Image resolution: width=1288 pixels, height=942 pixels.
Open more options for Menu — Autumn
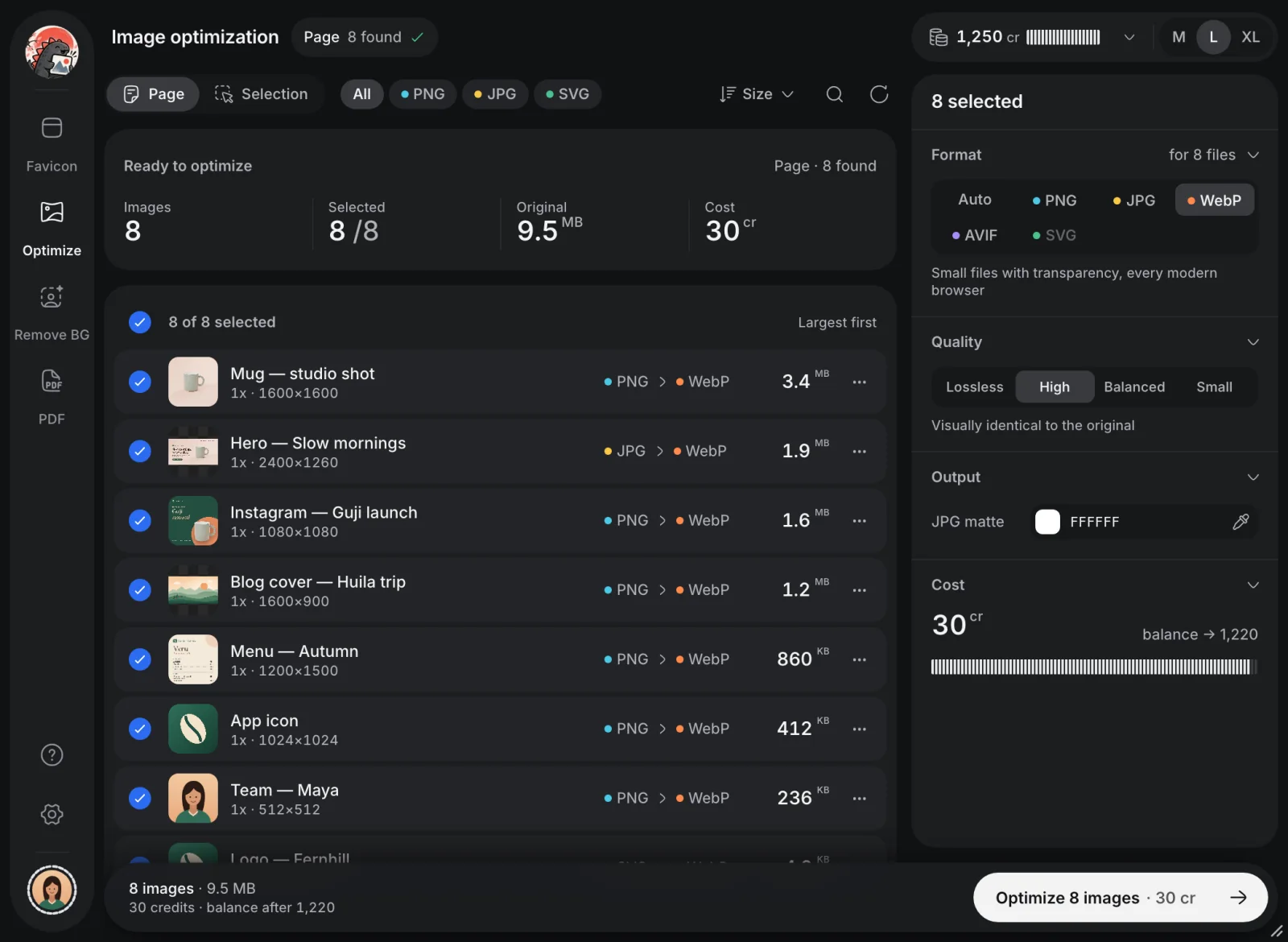click(860, 659)
